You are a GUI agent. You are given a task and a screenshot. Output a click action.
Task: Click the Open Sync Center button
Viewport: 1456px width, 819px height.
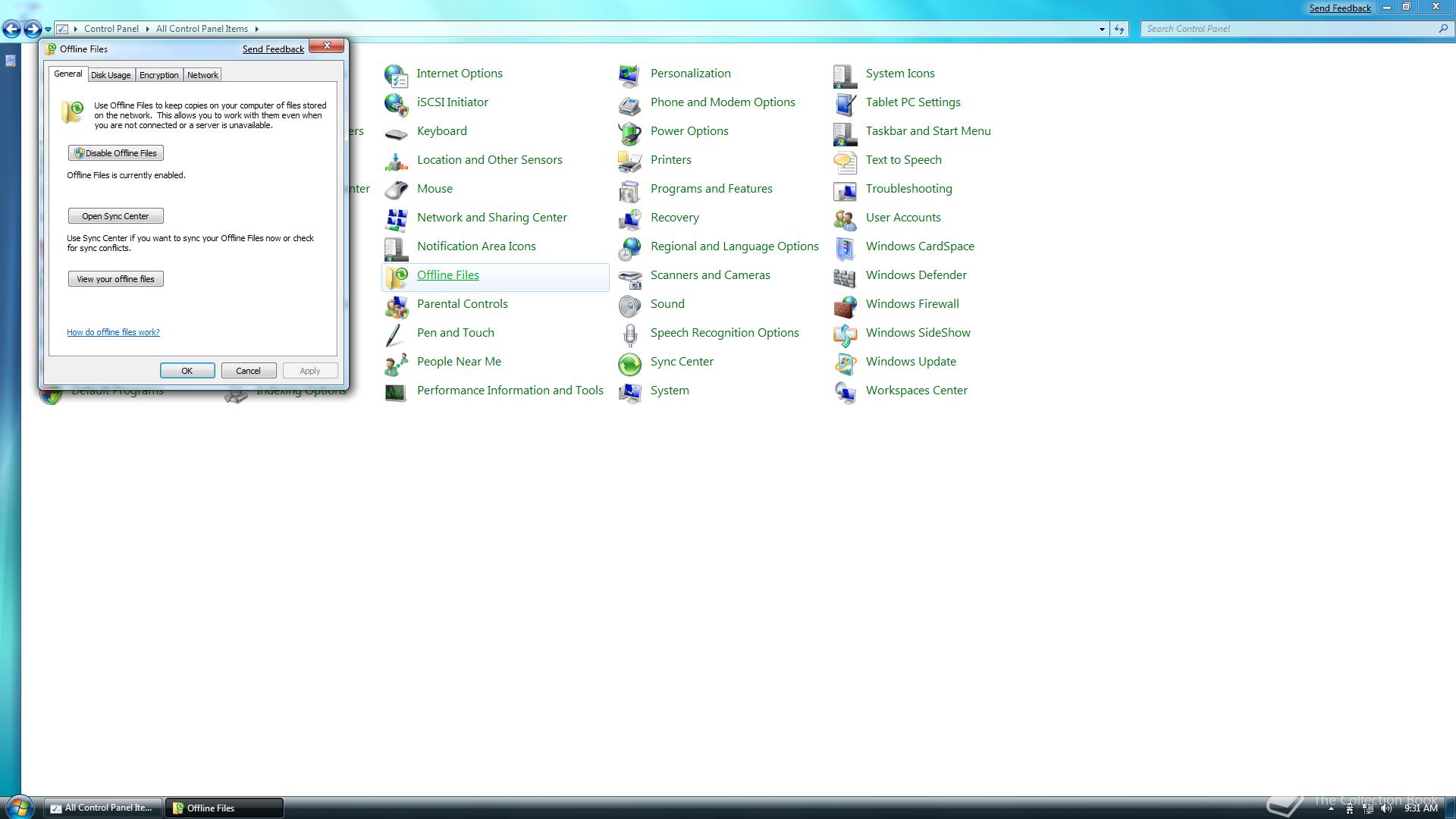click(116, 216)
